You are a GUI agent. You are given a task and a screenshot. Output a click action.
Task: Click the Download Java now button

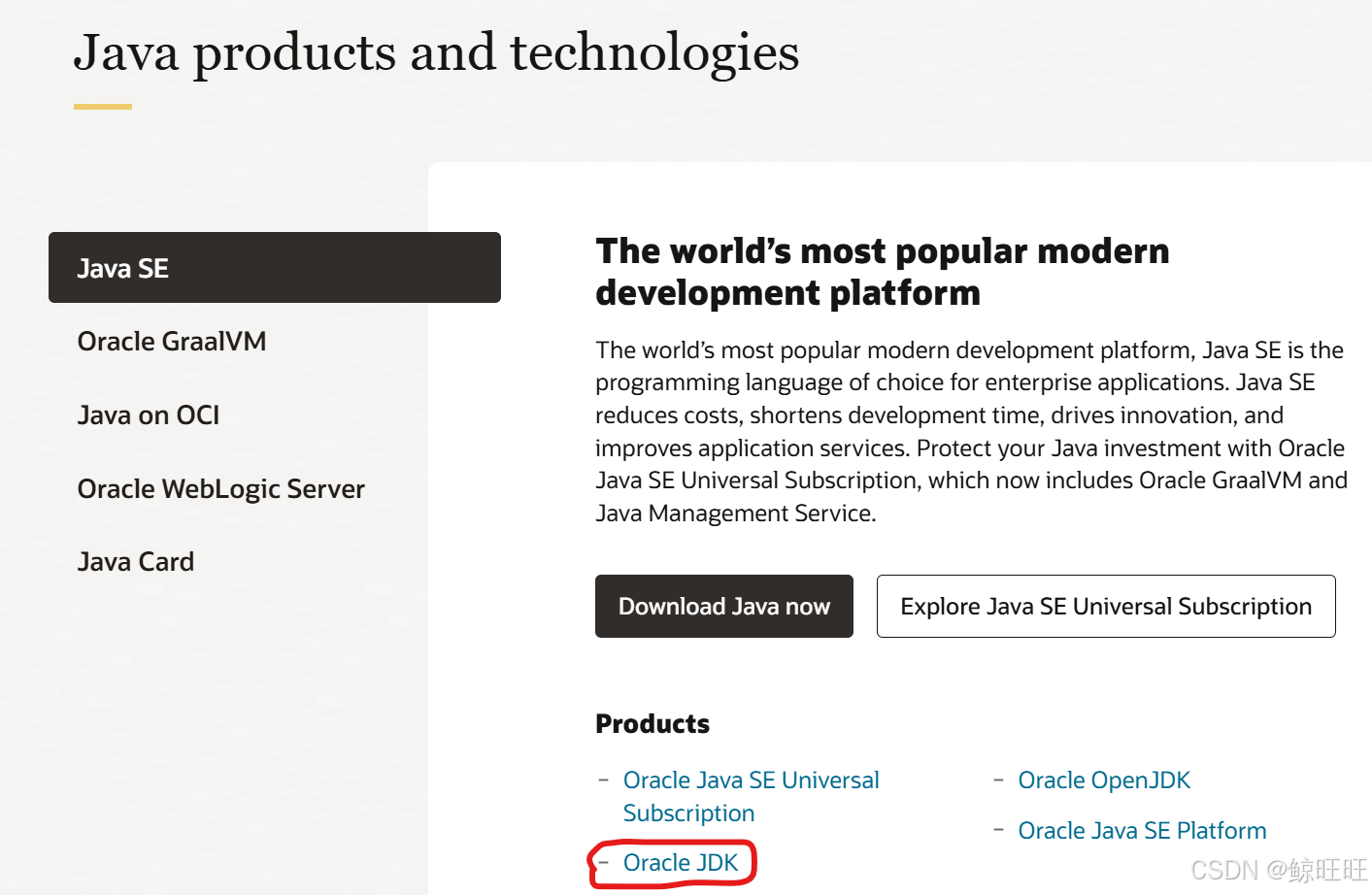click(x=724, y=607)
